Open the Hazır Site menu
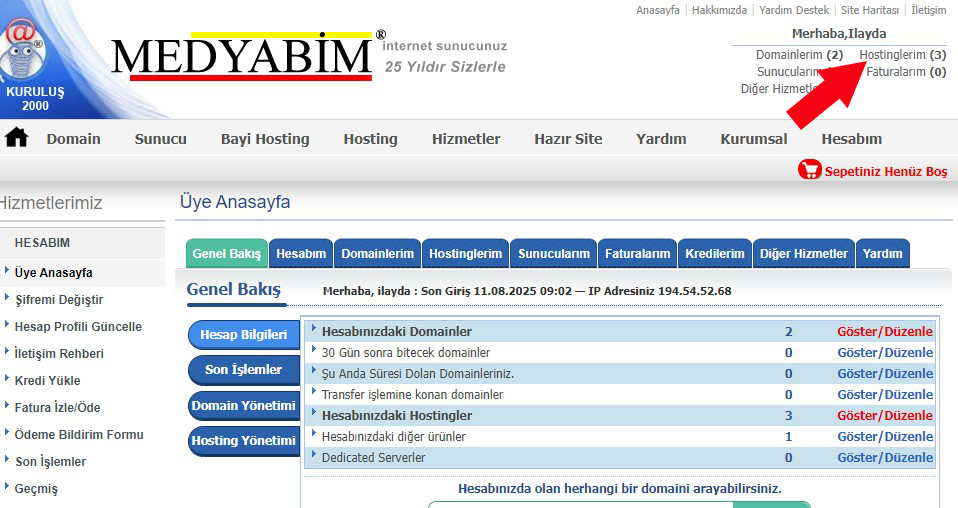 pos(568,139)
